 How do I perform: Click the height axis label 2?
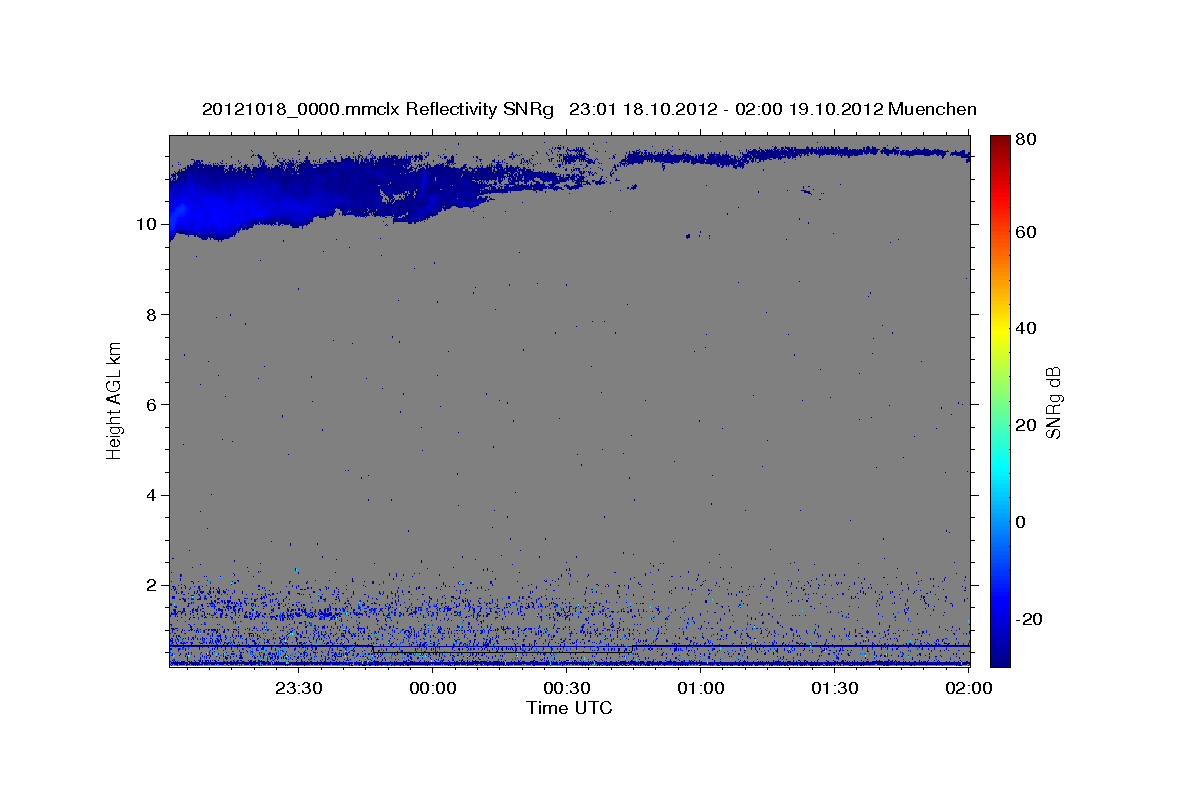coord(153,585)
